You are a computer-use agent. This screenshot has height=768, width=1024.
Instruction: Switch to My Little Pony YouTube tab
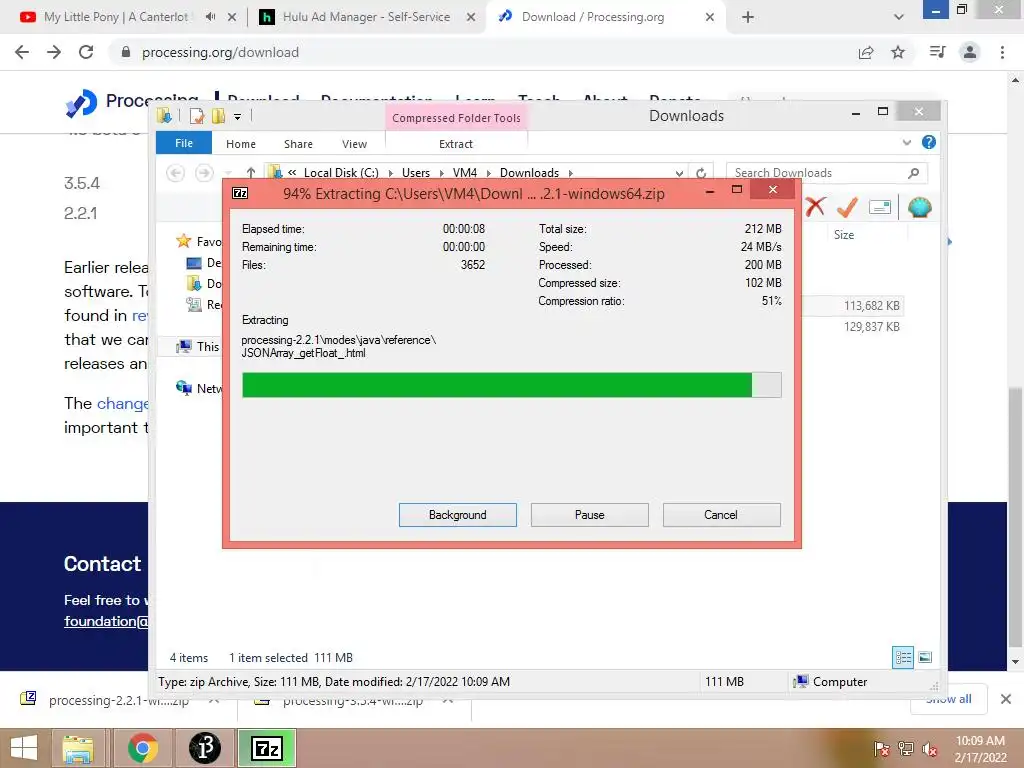[x=116, y=17]
